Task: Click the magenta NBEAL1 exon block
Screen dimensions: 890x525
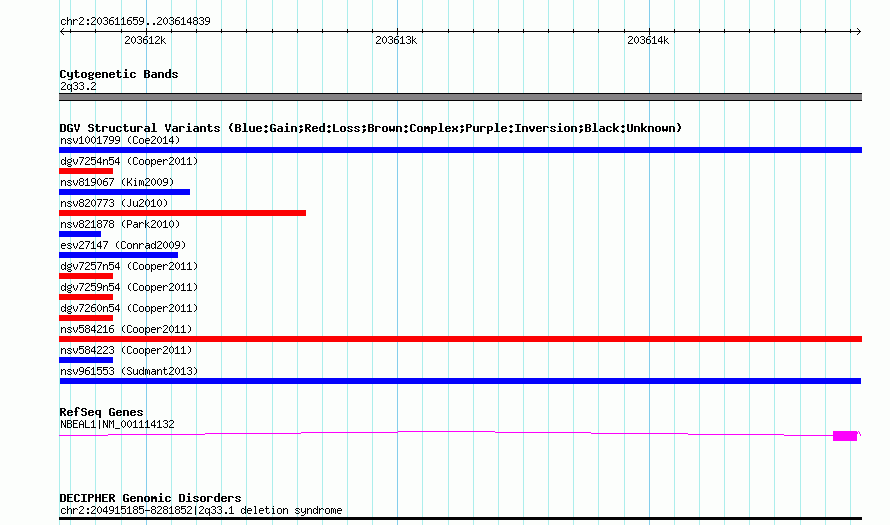Action: tap(845, 436)
